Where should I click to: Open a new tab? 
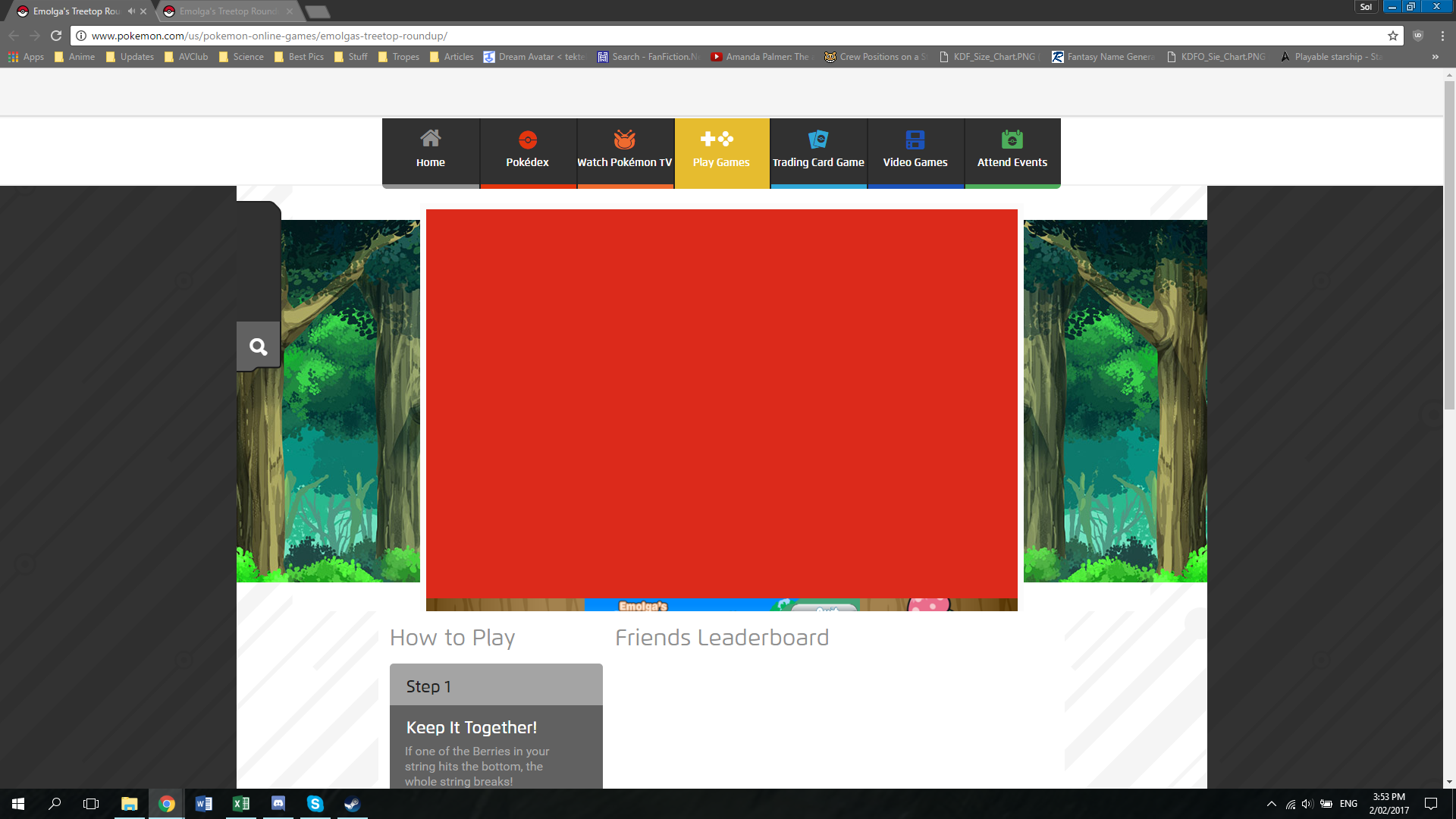pyautogui.click(x=317, y=11)
